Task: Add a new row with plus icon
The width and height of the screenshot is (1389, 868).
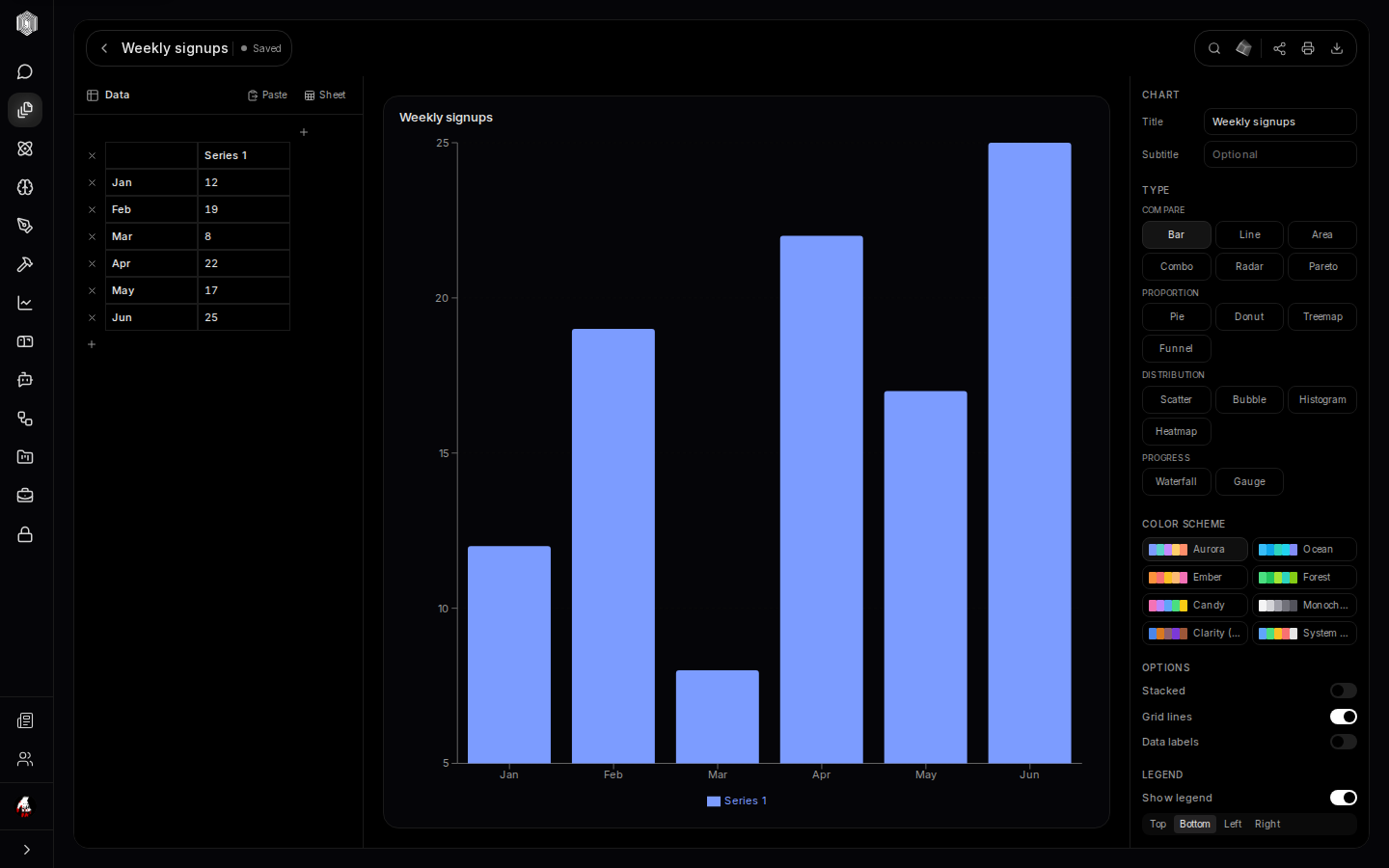Action: [92, 344]
